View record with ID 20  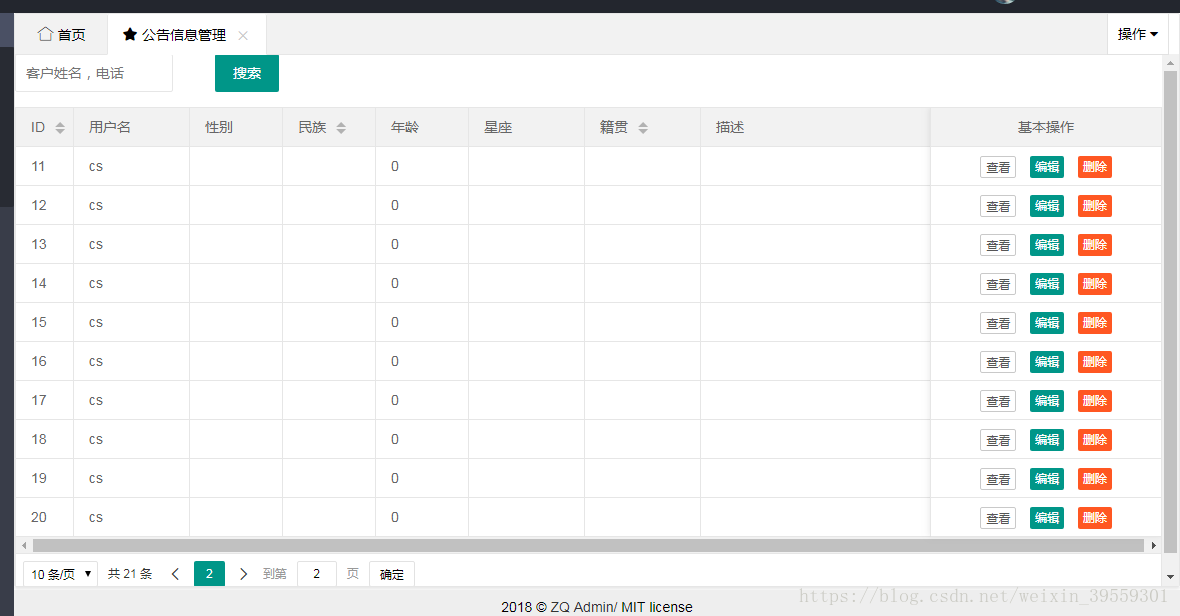[998, 518]
